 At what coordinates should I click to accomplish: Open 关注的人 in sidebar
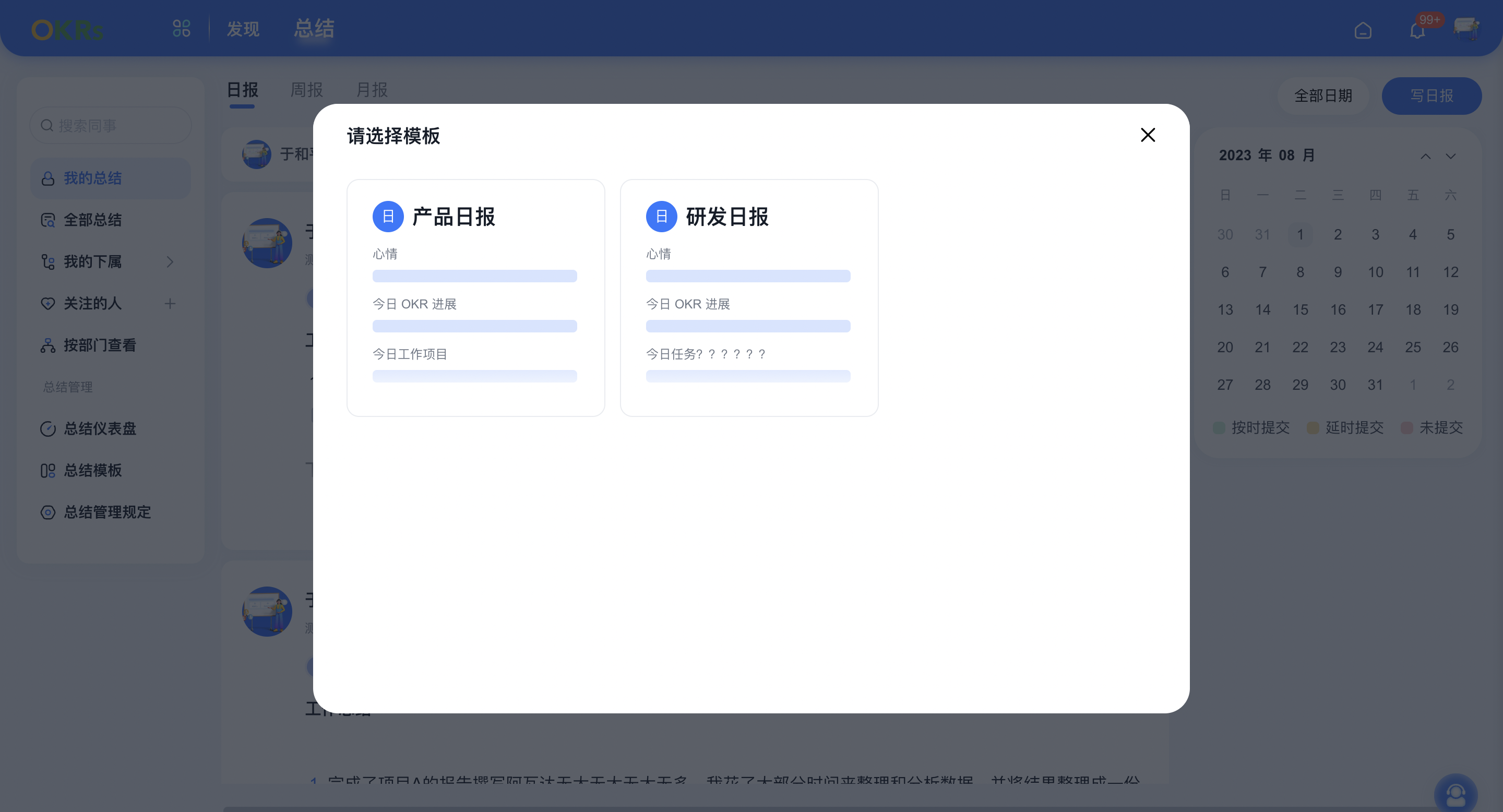tap(110, 303)
